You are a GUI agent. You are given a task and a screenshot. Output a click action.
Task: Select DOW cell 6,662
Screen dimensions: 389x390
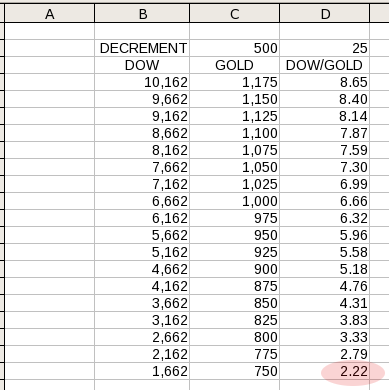(142, 201)
